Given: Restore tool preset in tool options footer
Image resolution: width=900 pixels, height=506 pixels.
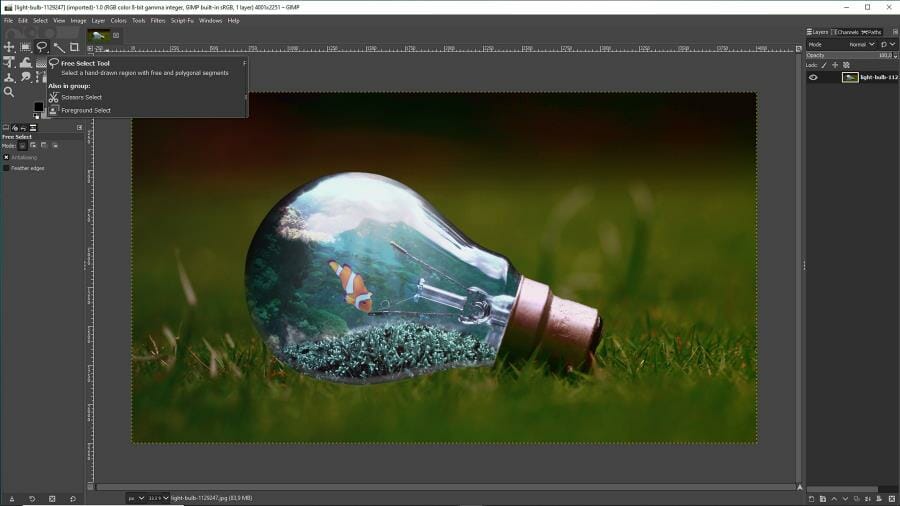Looking at the screenshot, I should 32,499.
